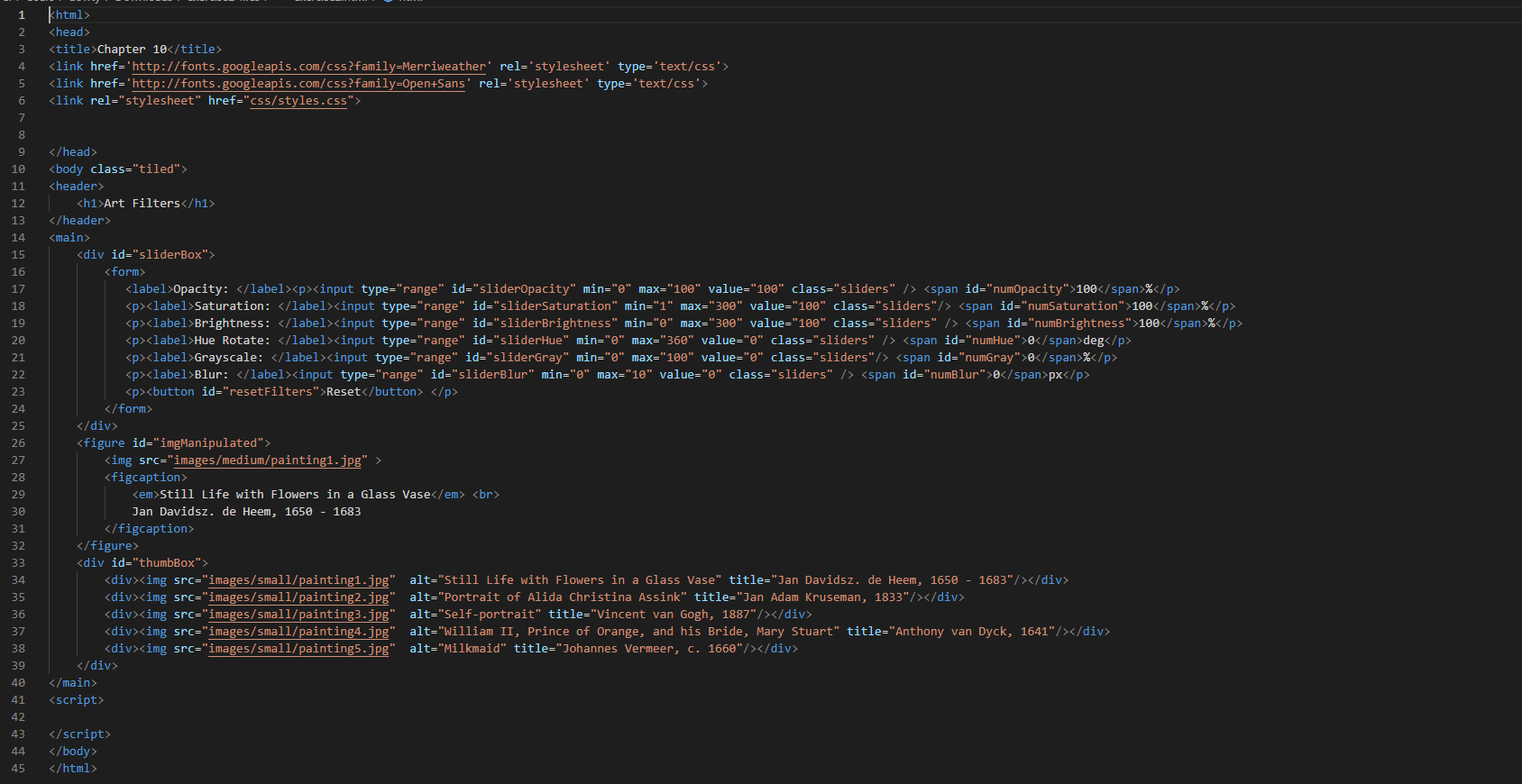Click the alt text "William II, Prince of Orange..."

638,632
